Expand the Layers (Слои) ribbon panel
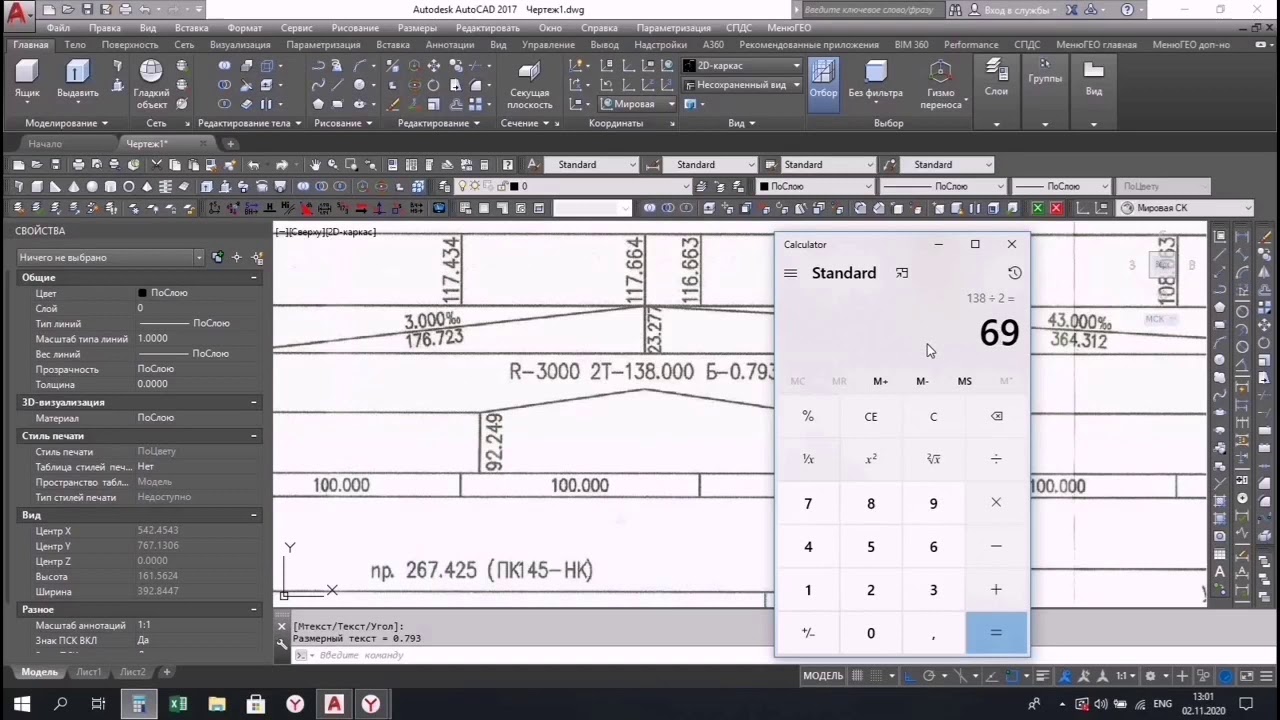The image size is (1280, 720). tap(996, 92)
